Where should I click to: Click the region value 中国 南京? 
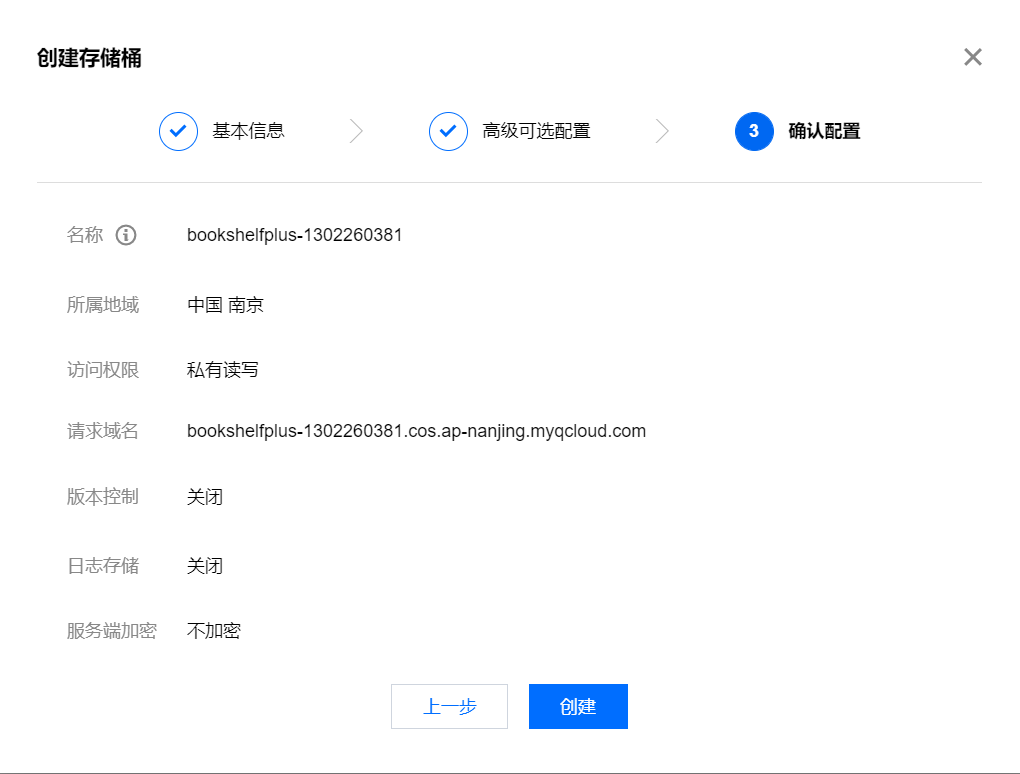tap(225, 305)
